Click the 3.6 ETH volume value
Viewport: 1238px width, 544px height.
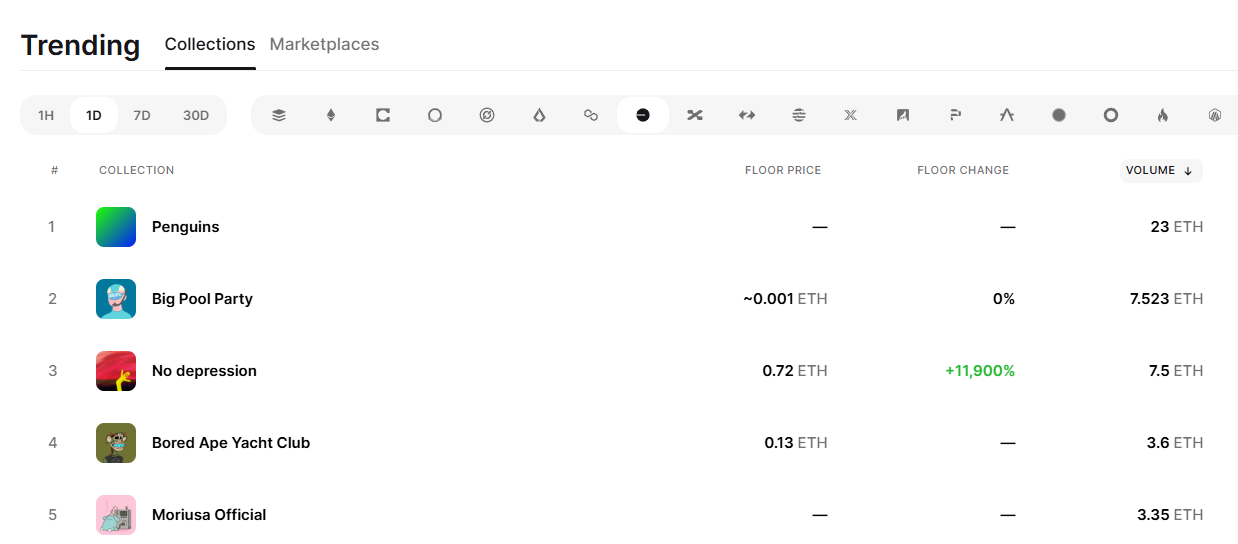(x=1175, y=443)
